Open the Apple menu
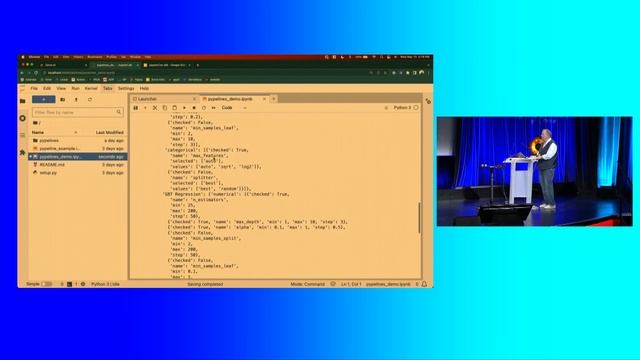Viewport: 640px width, 360px height. 23,57
